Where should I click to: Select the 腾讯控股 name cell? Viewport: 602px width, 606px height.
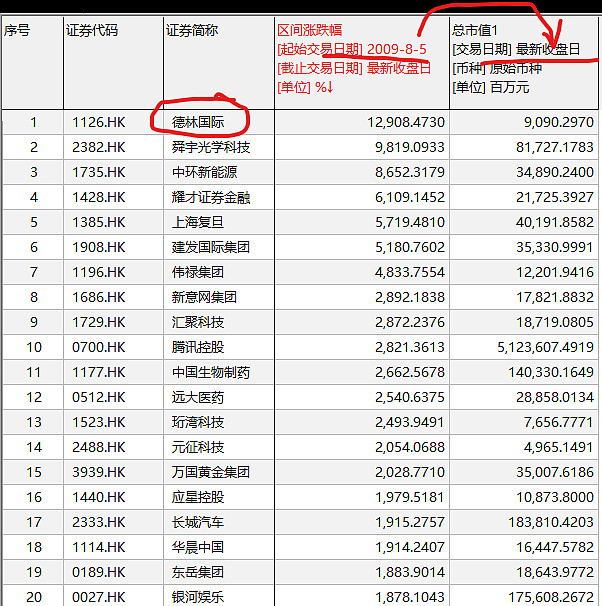pyautogui.click(x=198, y=347)
